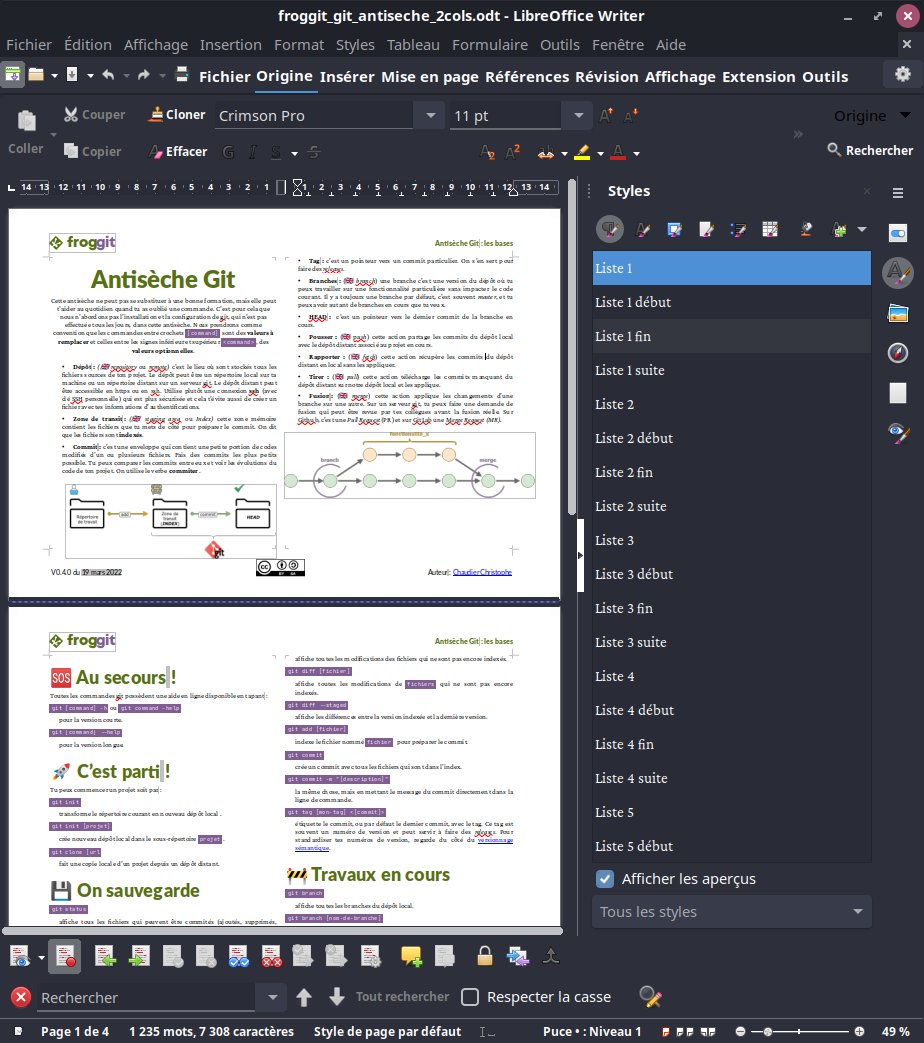Toggle style Spotlight in the Styles panel toolbar

click(x=806, y=229)
